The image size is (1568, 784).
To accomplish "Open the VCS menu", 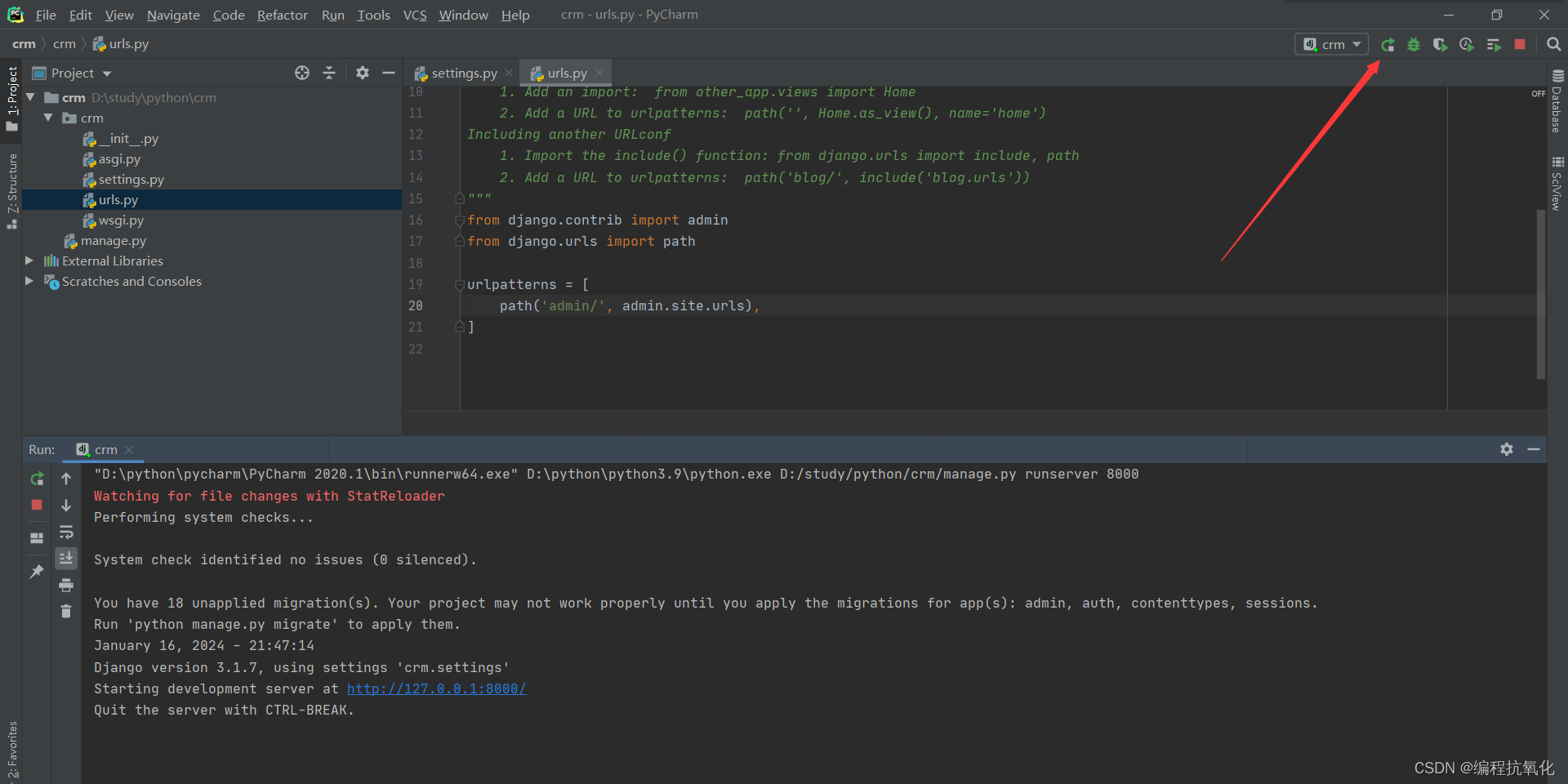I will pos(415,15).
